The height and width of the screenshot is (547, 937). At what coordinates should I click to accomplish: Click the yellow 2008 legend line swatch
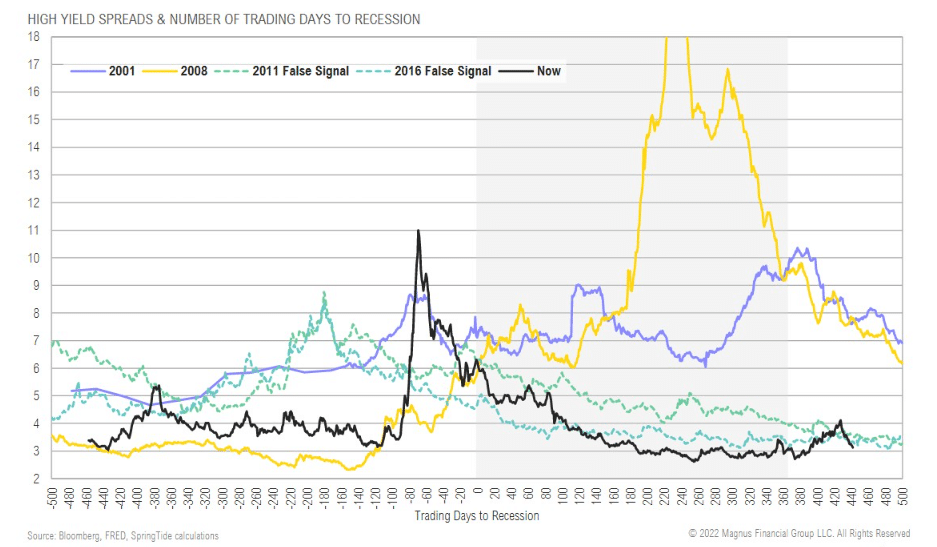click(160, 71)
